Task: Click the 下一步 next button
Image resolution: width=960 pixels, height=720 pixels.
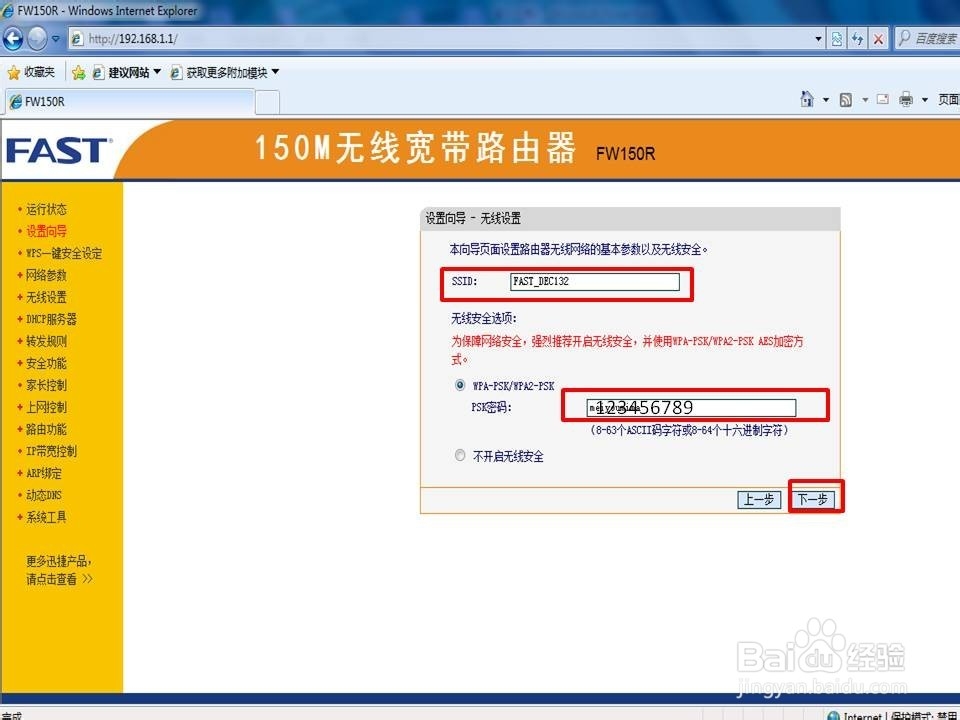Action: pyautogui.click(x=812, y=500)
